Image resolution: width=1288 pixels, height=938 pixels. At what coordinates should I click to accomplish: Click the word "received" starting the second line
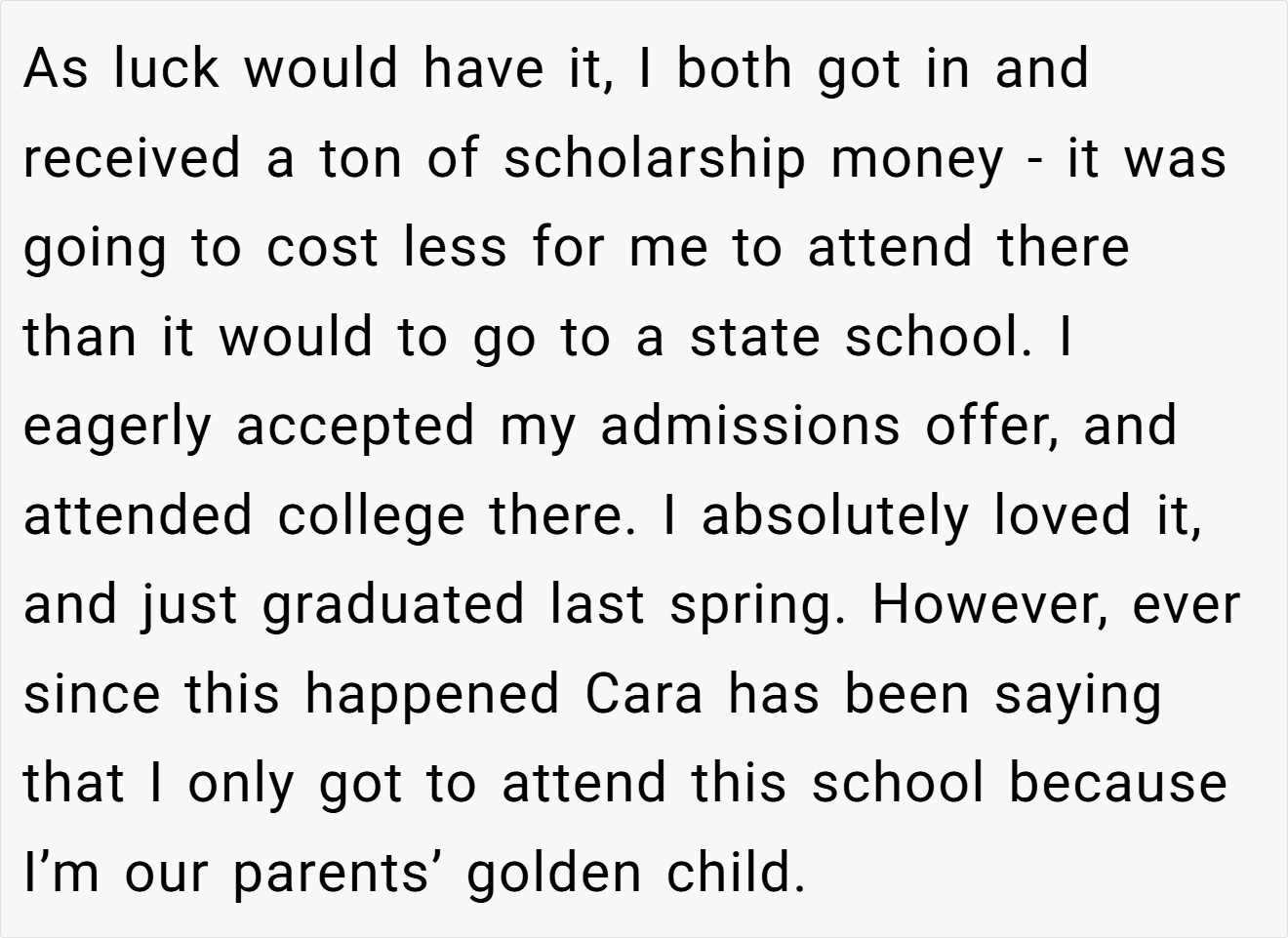point(132,158)
